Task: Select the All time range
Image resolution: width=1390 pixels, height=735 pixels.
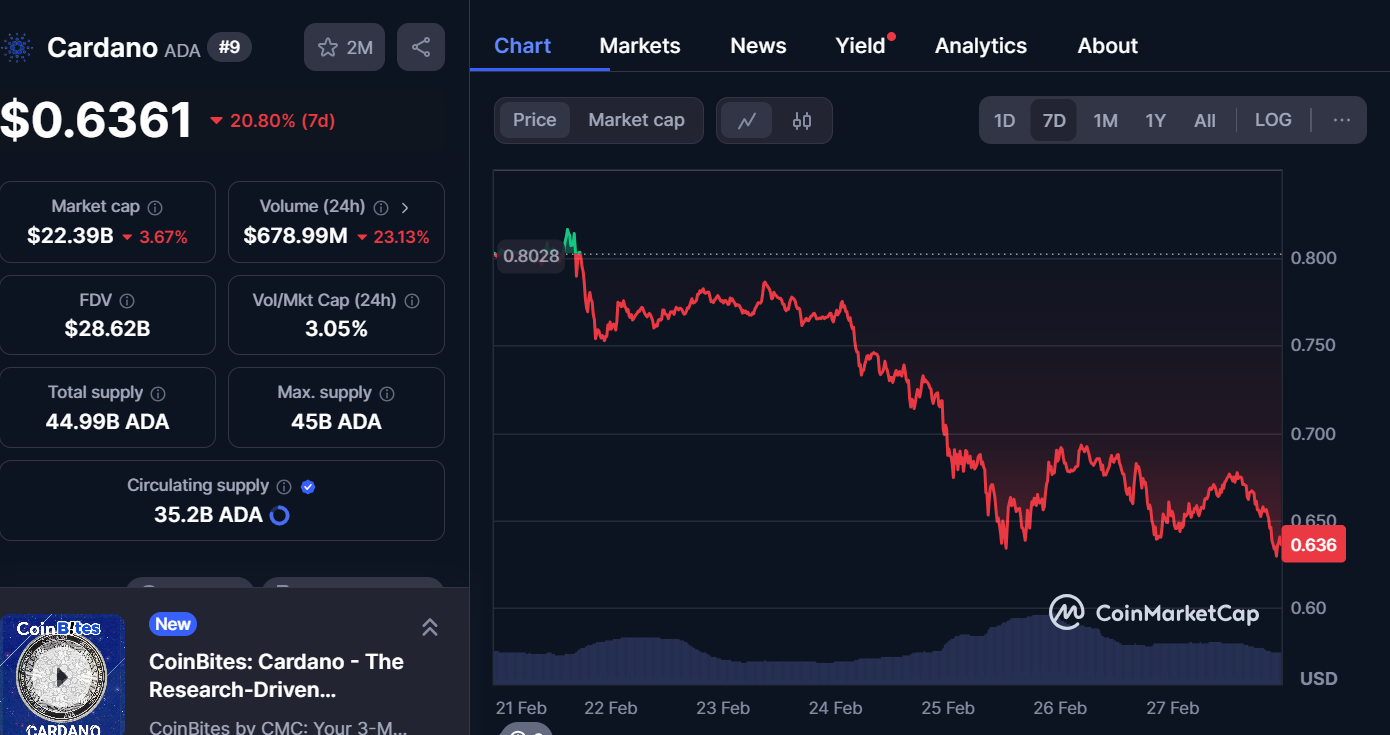Action: click(x=1205, y=121)
